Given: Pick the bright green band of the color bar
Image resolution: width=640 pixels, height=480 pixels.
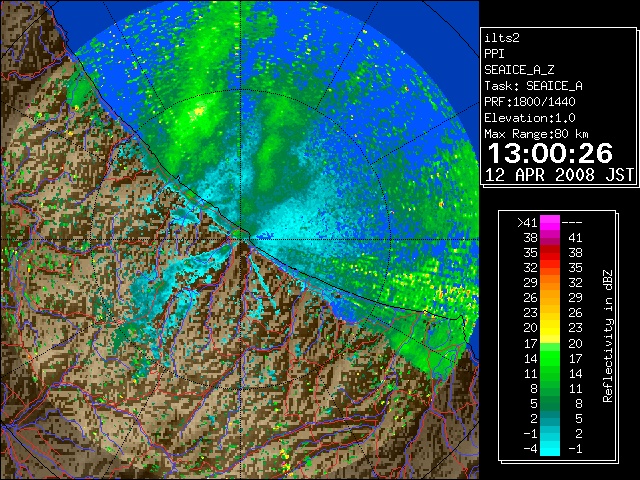Looking at the screenshot, I should tap(550, 358).
